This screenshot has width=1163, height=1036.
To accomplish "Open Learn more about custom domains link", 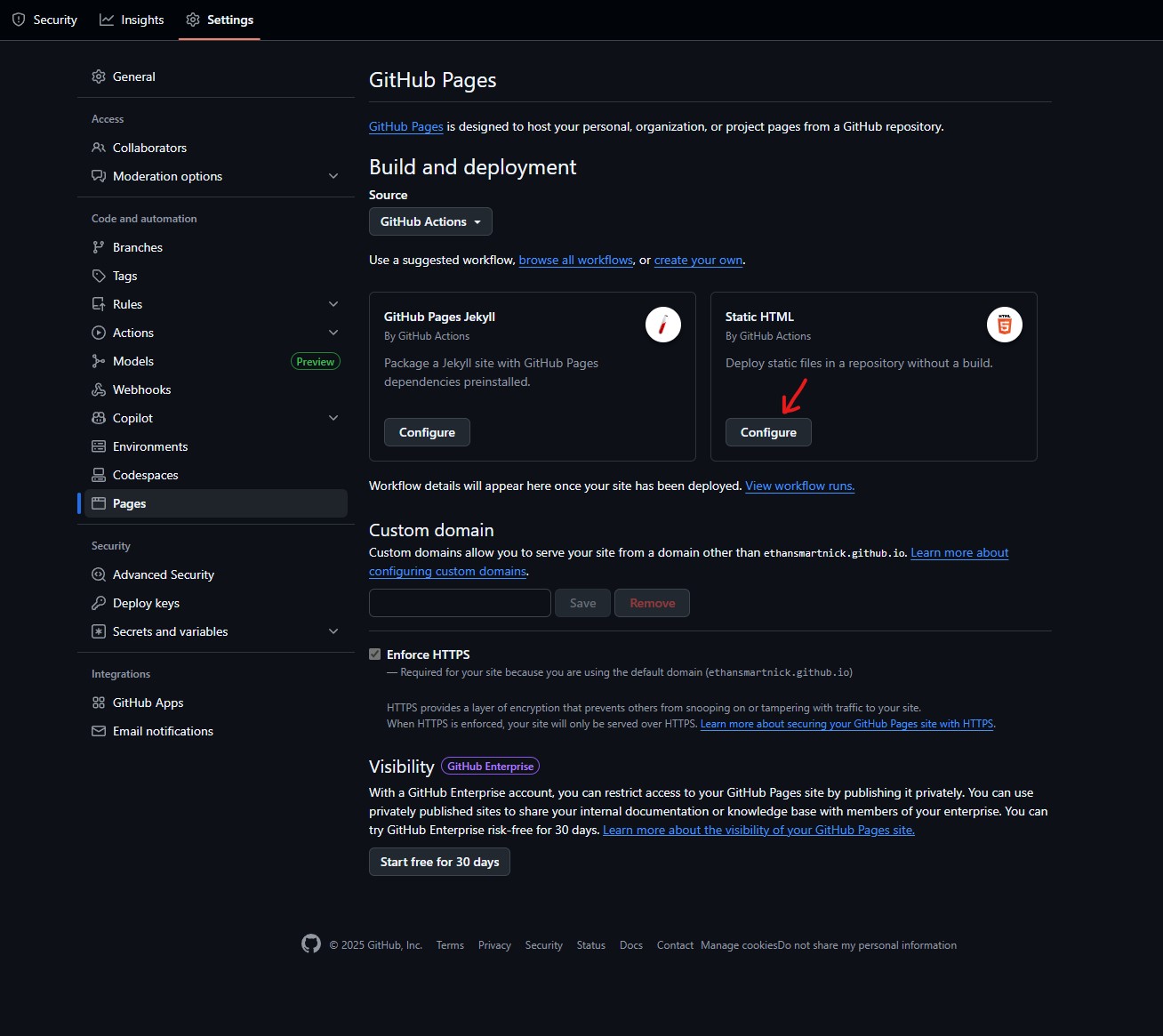I will [959, 553].
